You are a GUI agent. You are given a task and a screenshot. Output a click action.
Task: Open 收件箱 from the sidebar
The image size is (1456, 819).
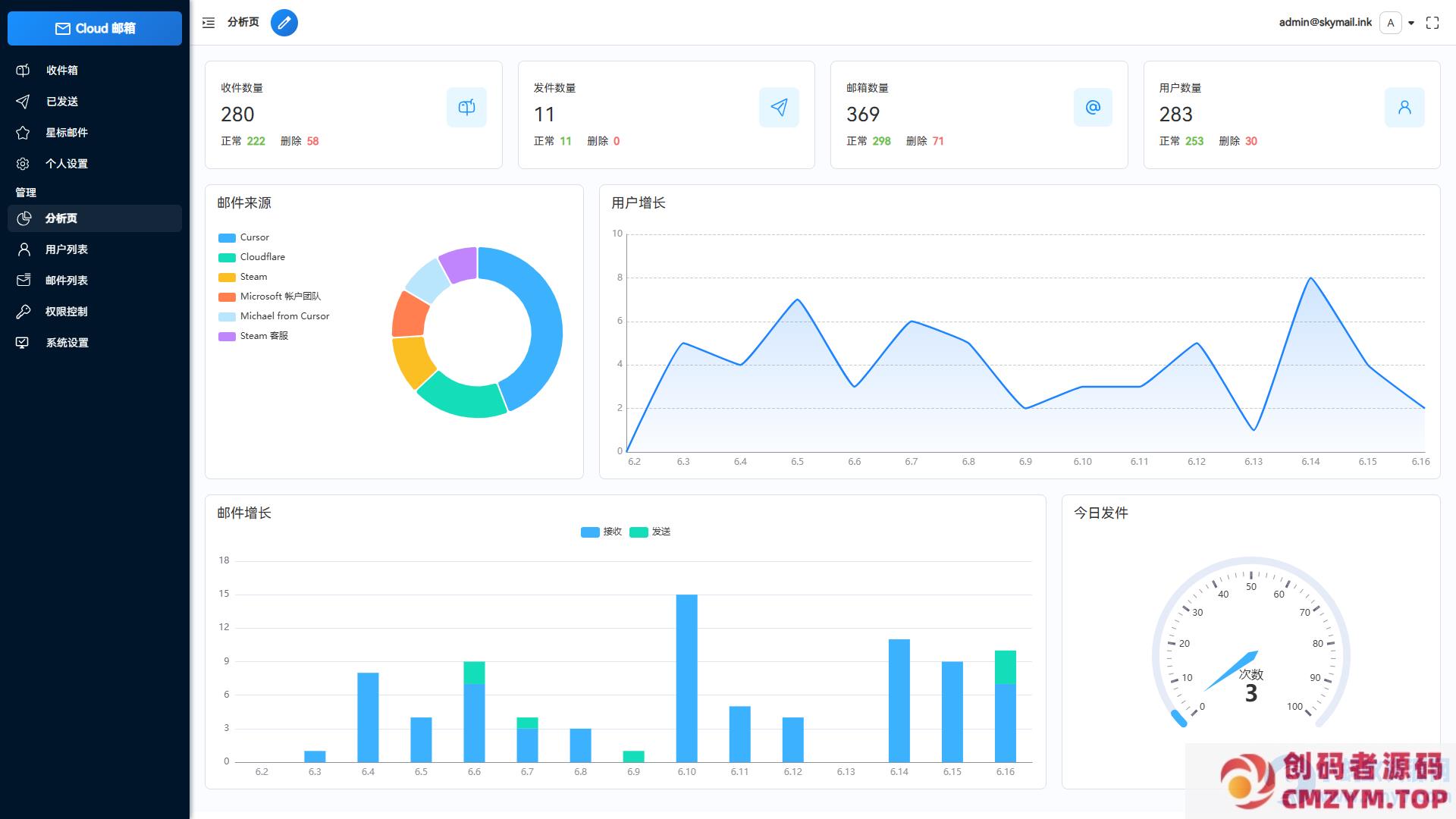pos(62,71)
